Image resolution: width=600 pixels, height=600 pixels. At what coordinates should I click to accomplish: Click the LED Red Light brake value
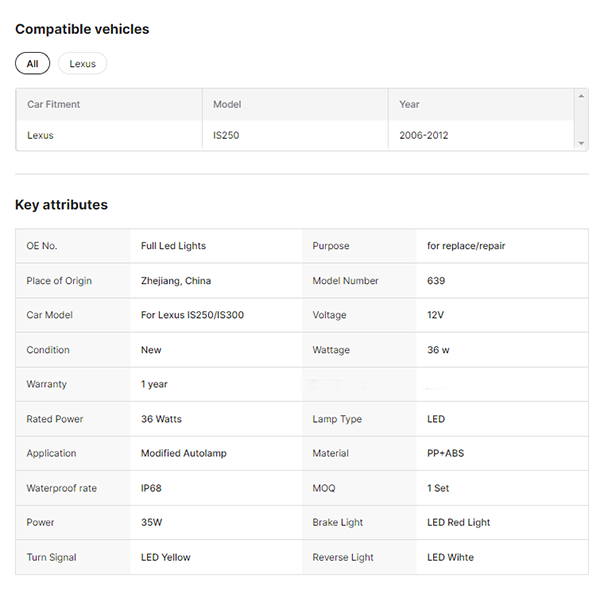coord(458,522)
